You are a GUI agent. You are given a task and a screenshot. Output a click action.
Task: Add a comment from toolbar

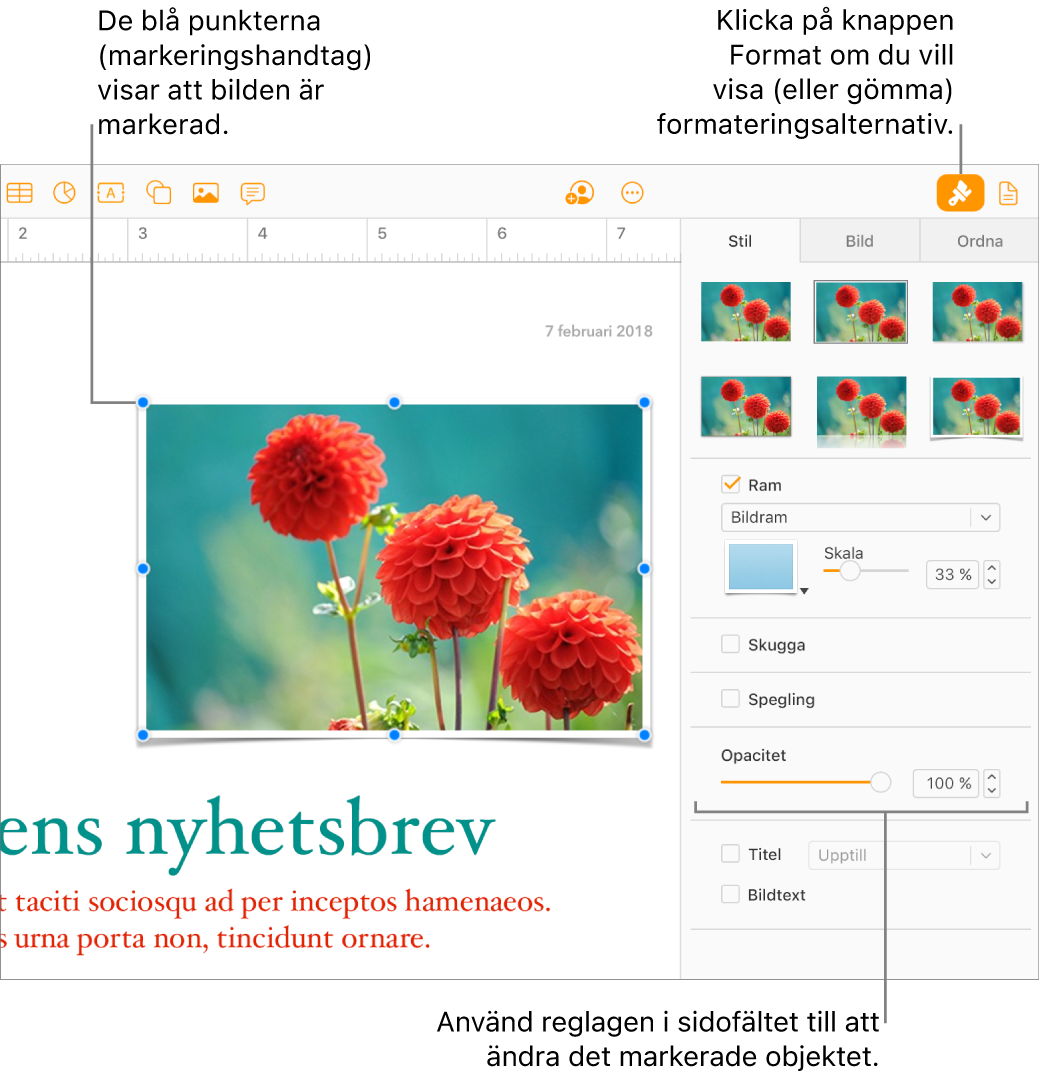(x=253, y=193)
